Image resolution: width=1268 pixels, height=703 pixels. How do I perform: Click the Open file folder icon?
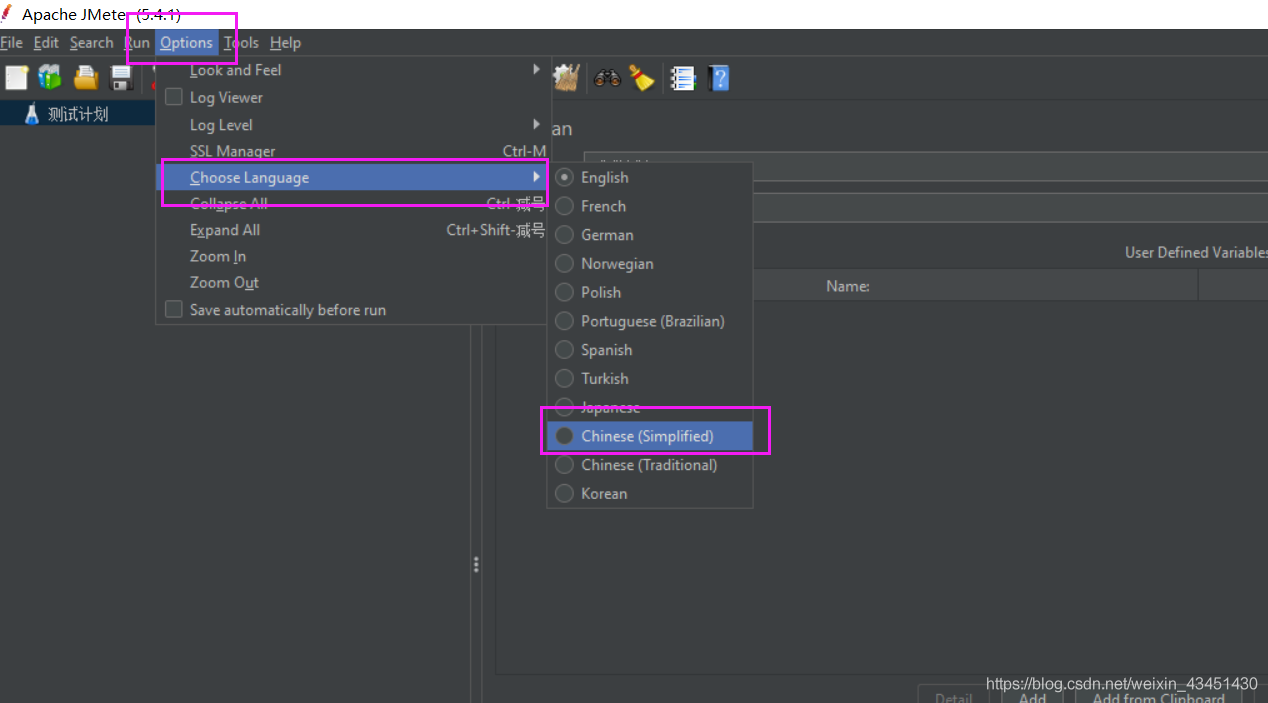click(86, 78)
